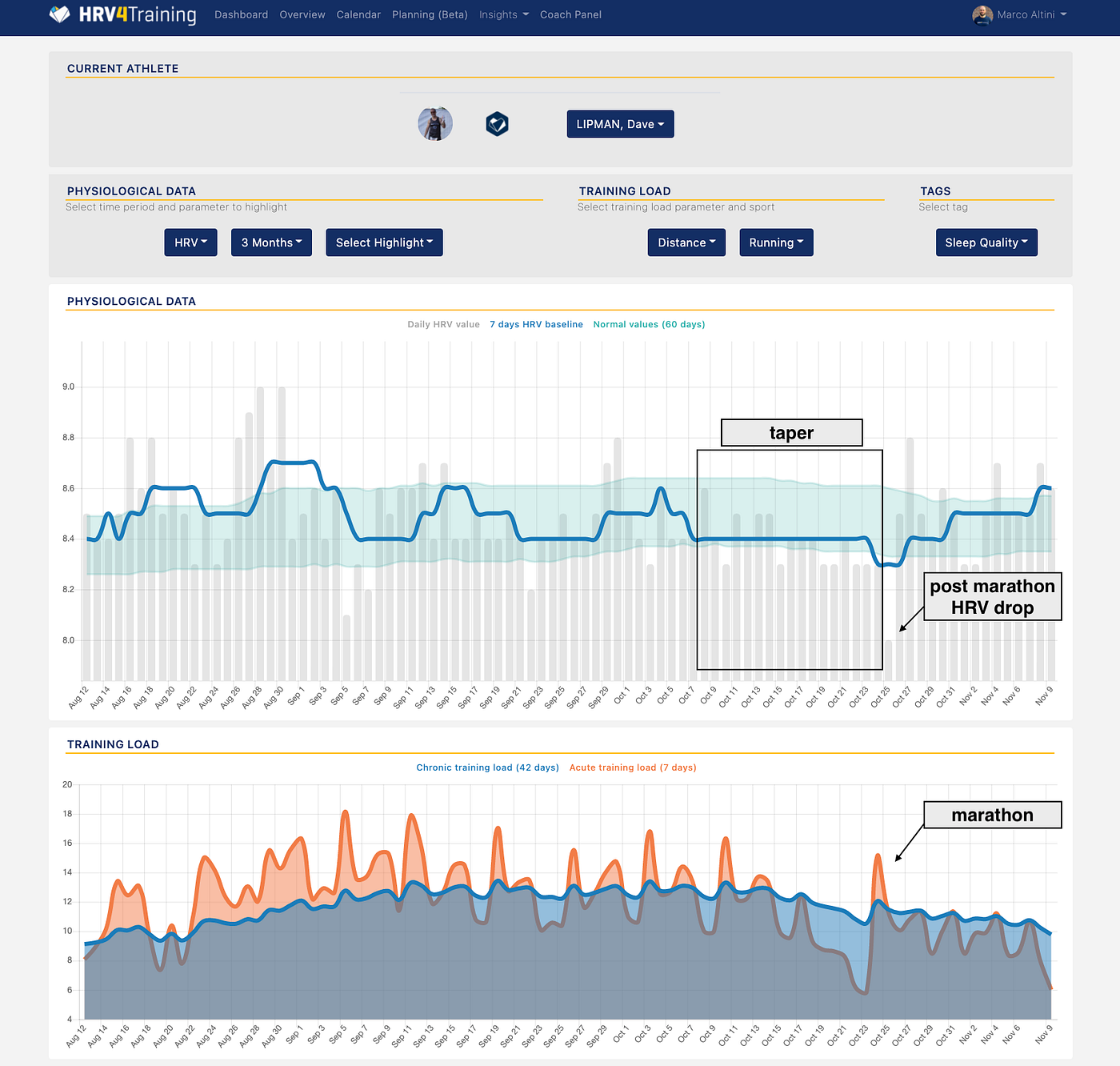The height and width of the screenshot is (1066, 1120).
Task: Toggle Acute training load (7 days) legend
Action: point(633,767)
